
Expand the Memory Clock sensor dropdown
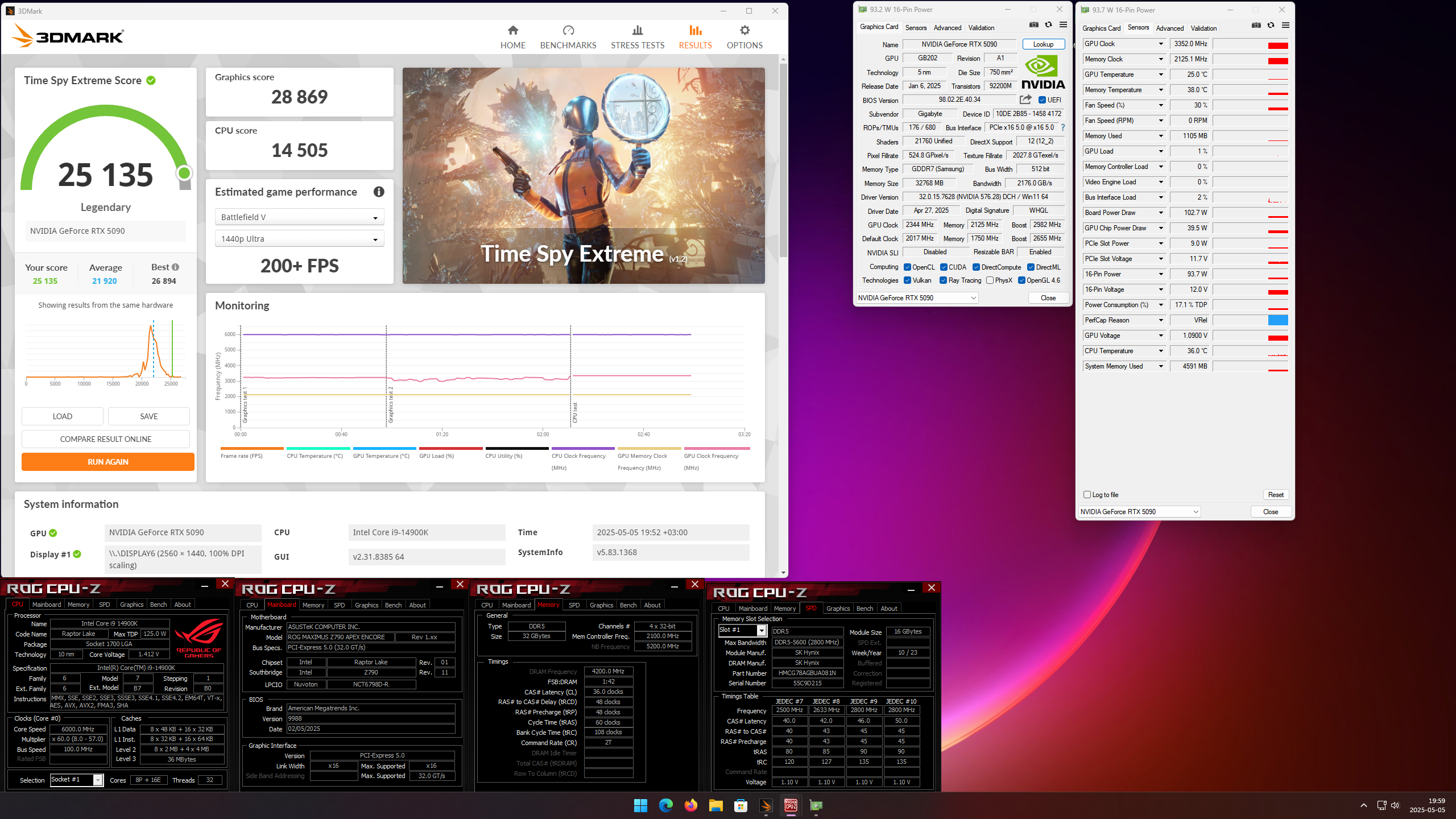(x=1161, y=59)
